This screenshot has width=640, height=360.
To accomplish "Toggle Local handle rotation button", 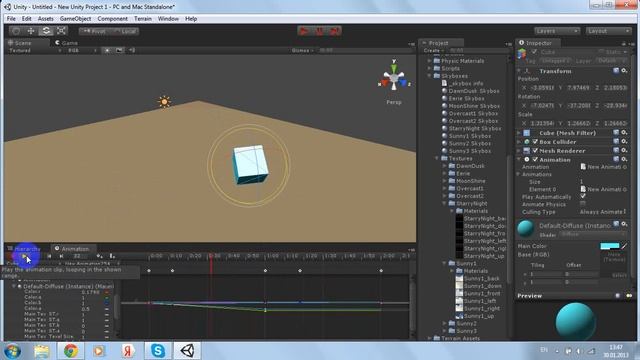I will point(124,31).
